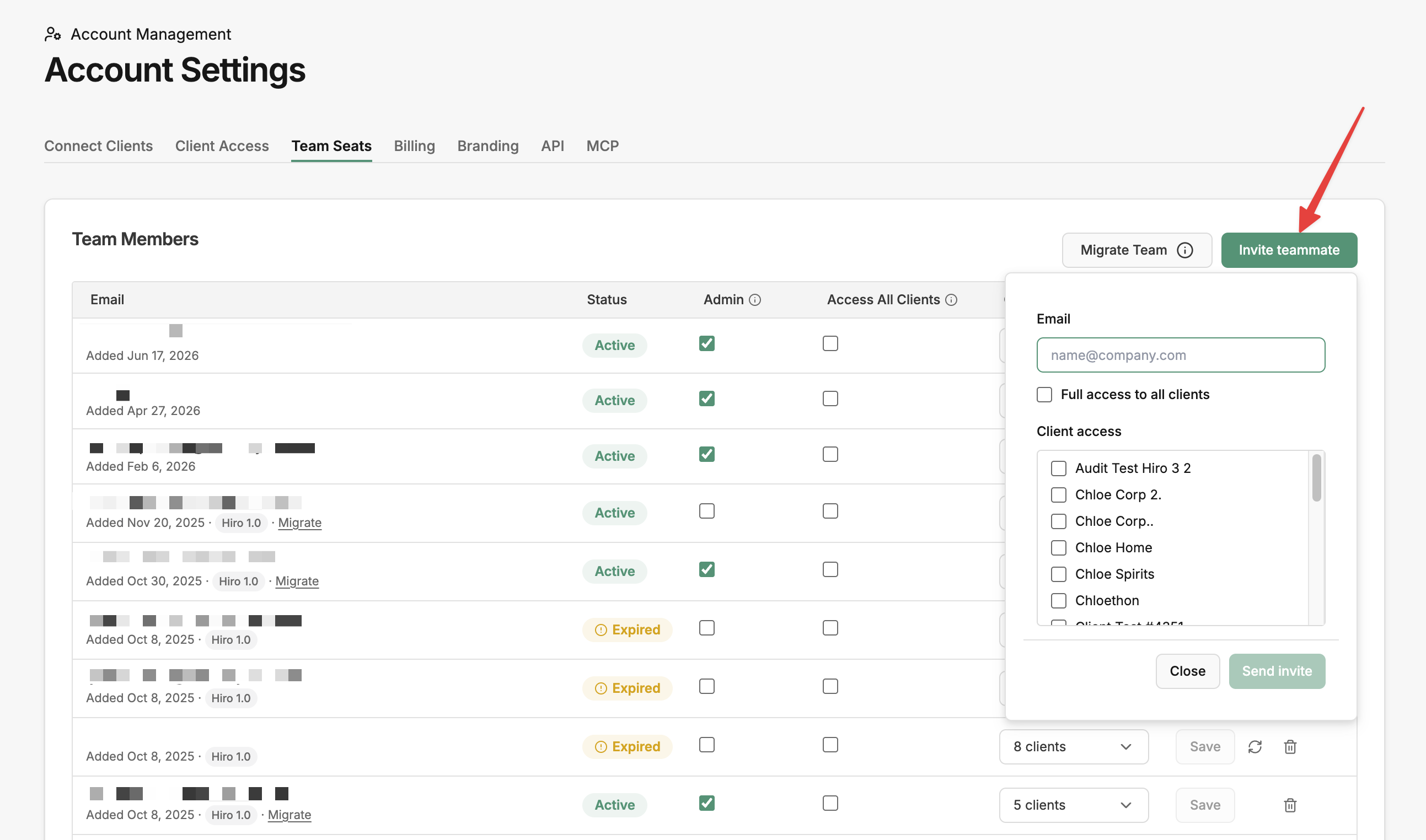Switch to the Branding tab
This screenshot has height=840, width=1426.
488,146
